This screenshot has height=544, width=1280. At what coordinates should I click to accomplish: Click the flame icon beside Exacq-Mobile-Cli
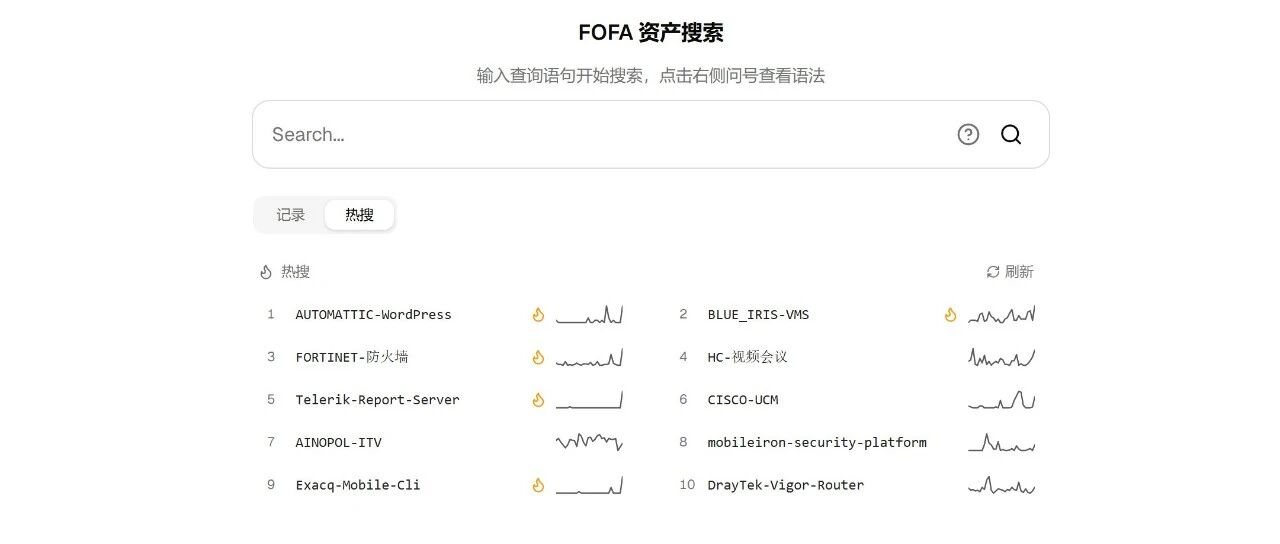pos(538,485)
